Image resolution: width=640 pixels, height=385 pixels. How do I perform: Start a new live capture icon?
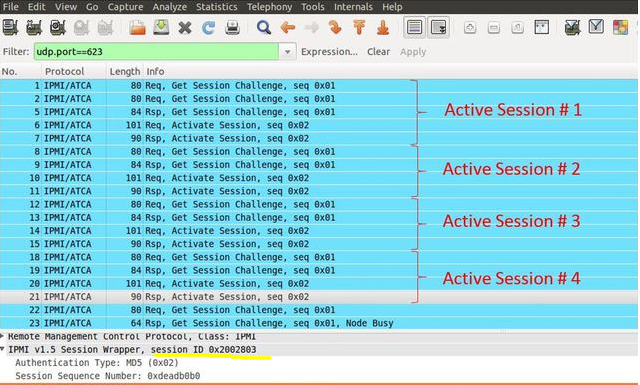(x=58, y=28)
